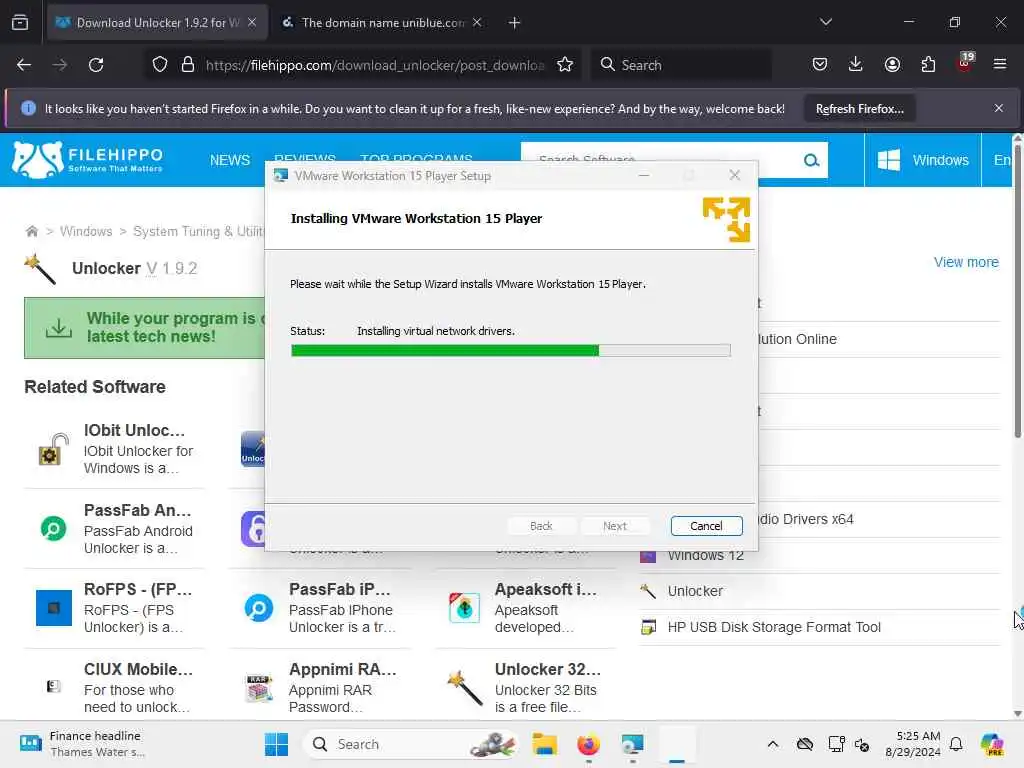Close the uniblue domain tab
Viewport: 1024px width, 768px height.
477,23
